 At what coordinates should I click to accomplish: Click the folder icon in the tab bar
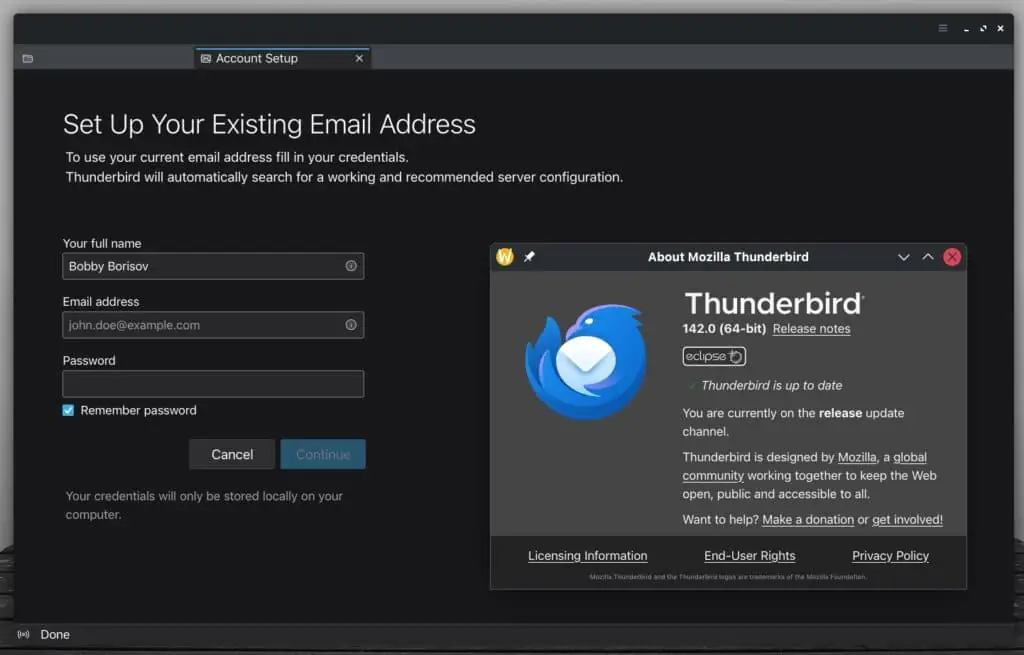[28, 59]
